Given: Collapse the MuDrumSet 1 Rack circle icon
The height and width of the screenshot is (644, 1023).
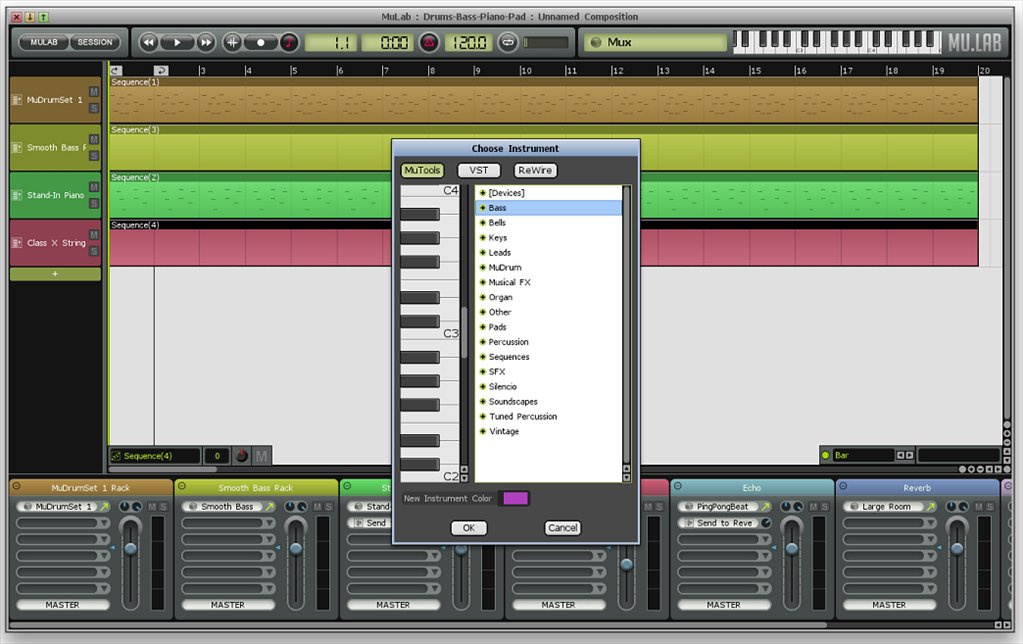Looking at the screenshot, I should click(17, 486).
